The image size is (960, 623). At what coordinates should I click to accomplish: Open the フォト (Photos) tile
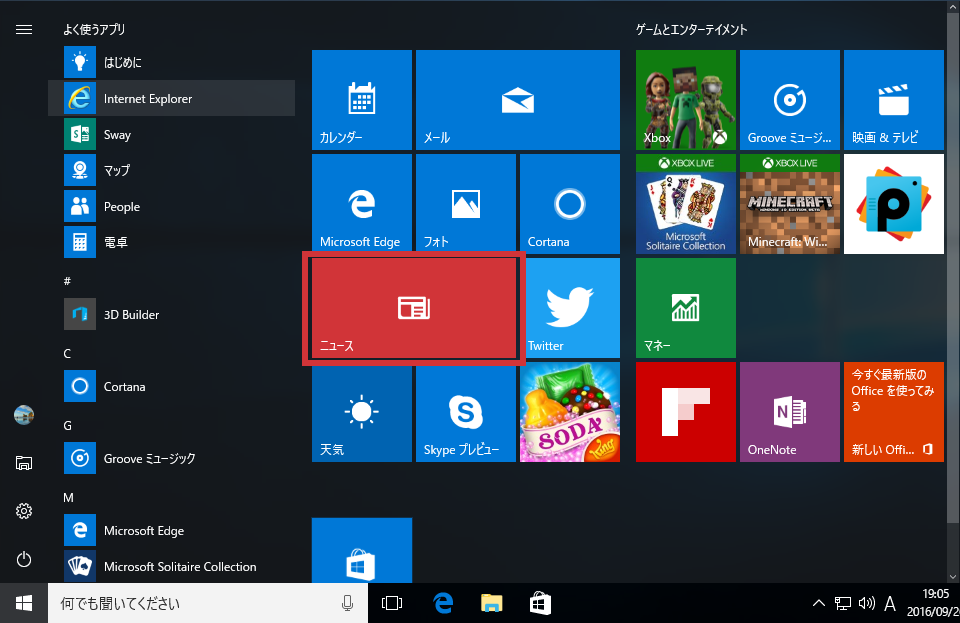click(466, 204)
